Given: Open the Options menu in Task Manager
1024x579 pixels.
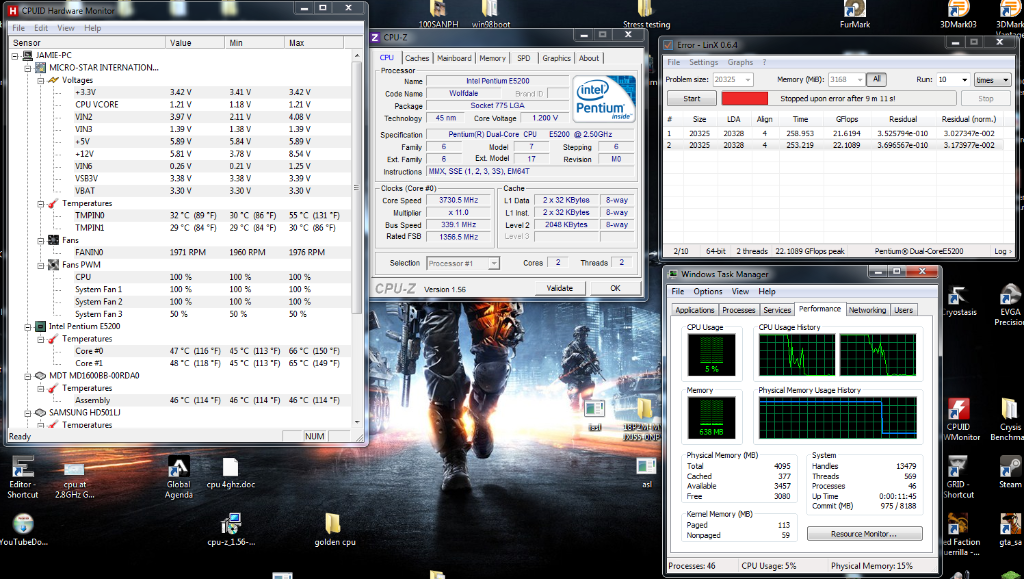Looking at the screenshot, I should (708, 292).
